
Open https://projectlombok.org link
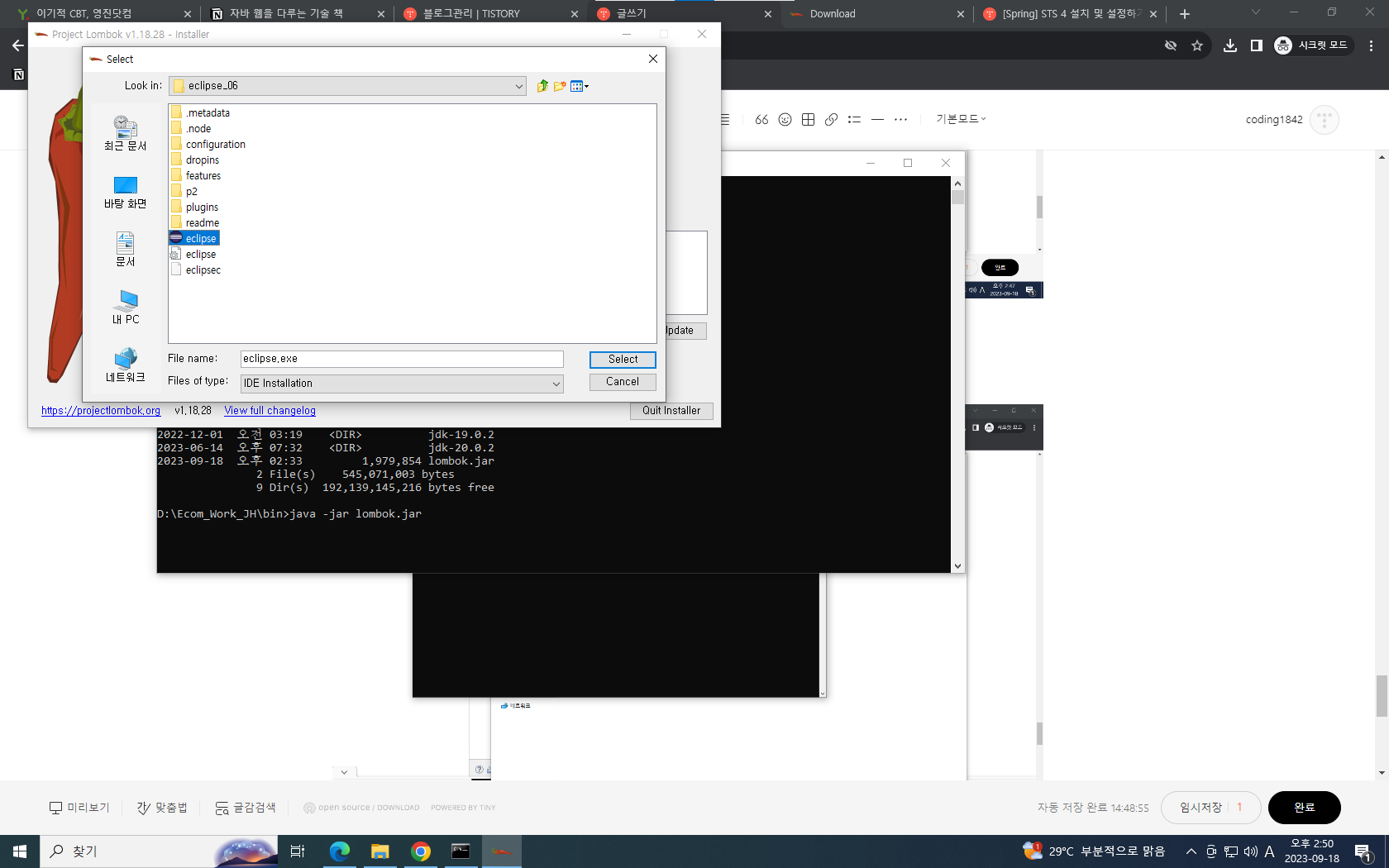(101, 411)
